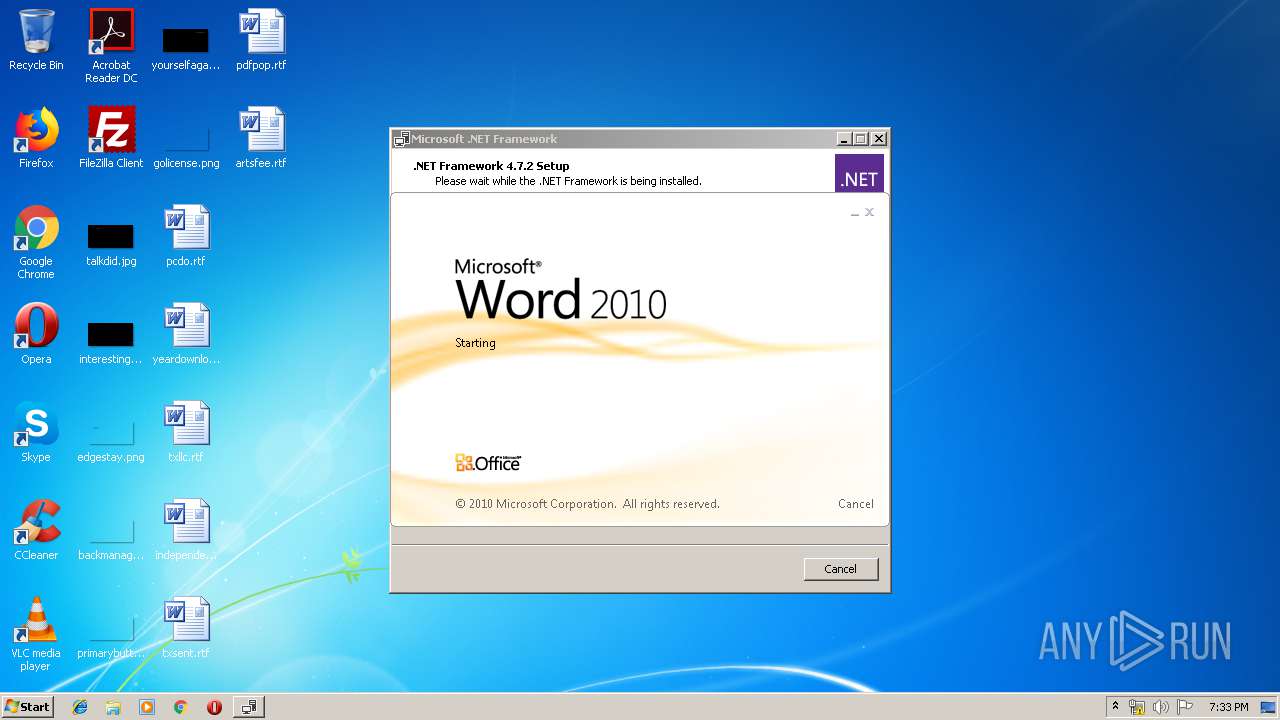Select the txllc.rtf document icon
This screenshot has width=1280, height=720.
186,432
